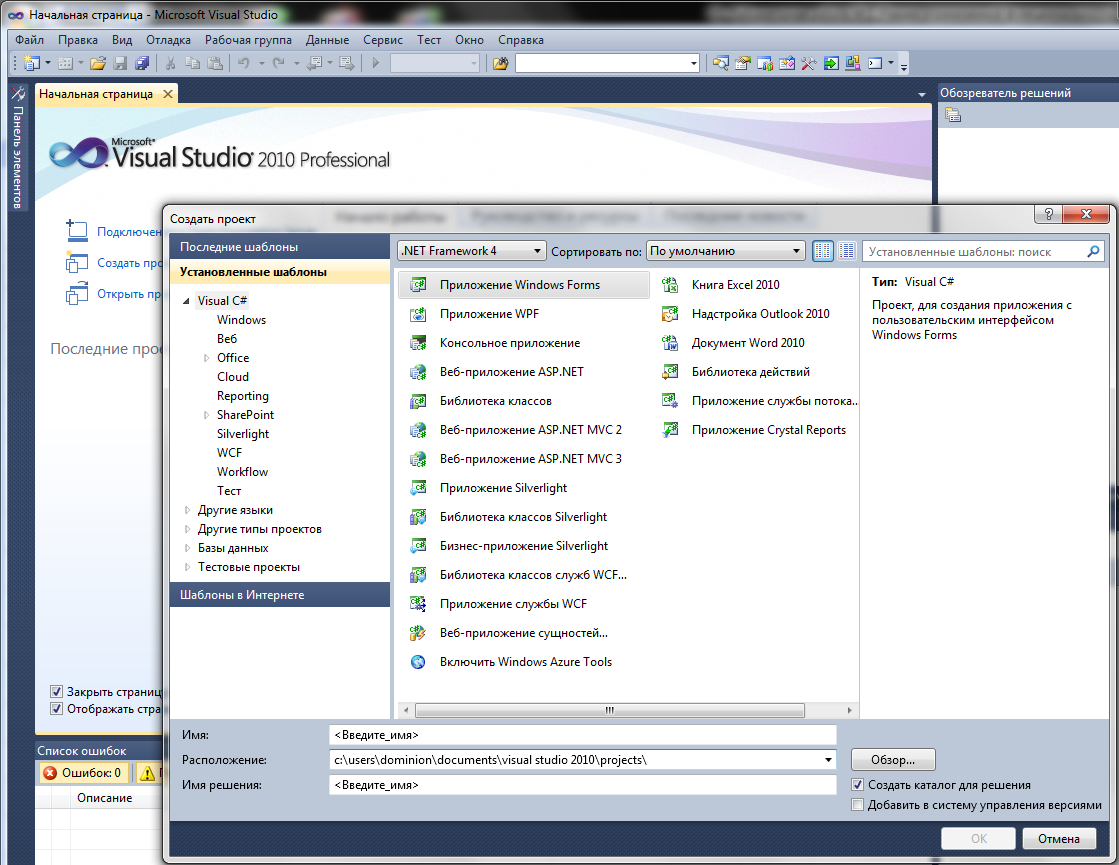Expand the Office tree node

coord(206,358)
